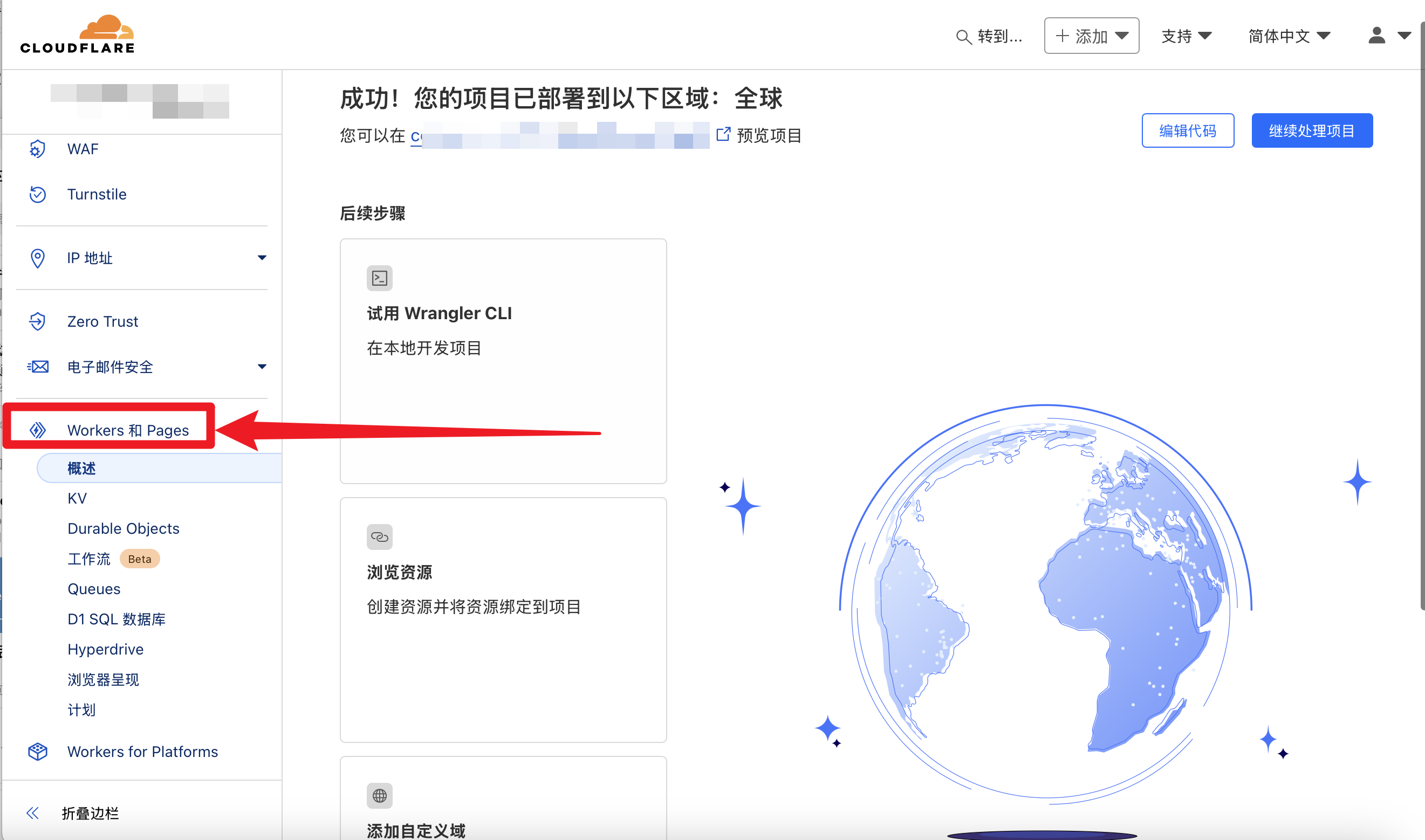1425x840 pixels.
Task: Click 折叠边栏 to collapse sidebar
Action: 90,814
